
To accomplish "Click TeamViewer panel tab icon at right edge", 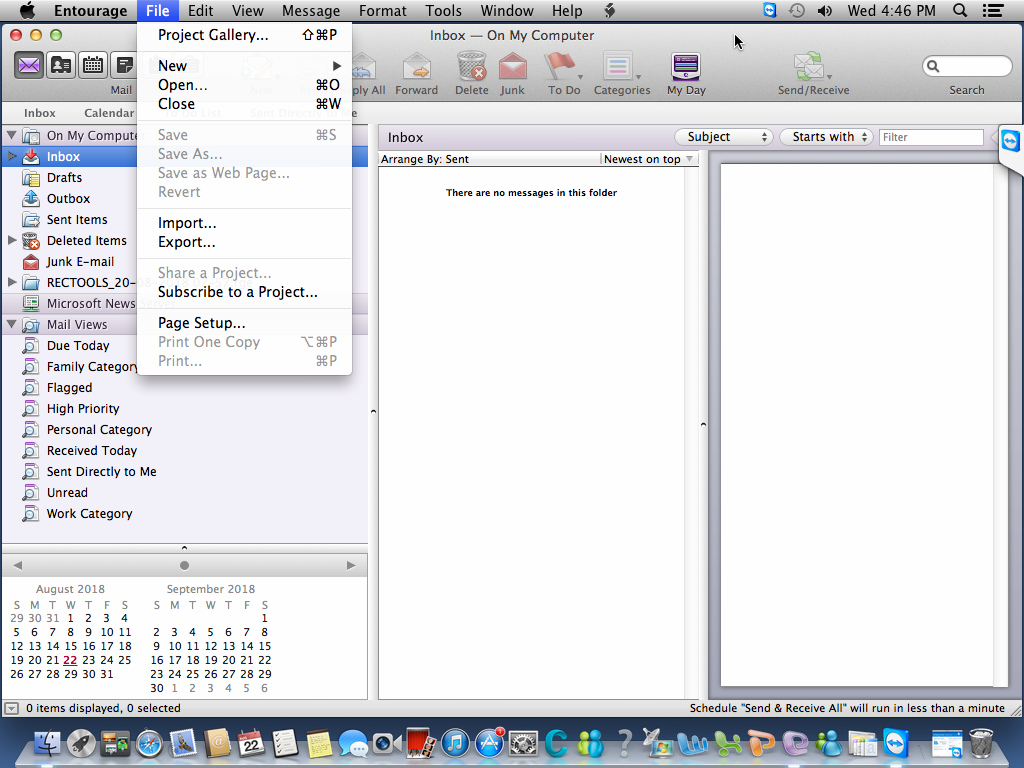I will coord(1010,141).
